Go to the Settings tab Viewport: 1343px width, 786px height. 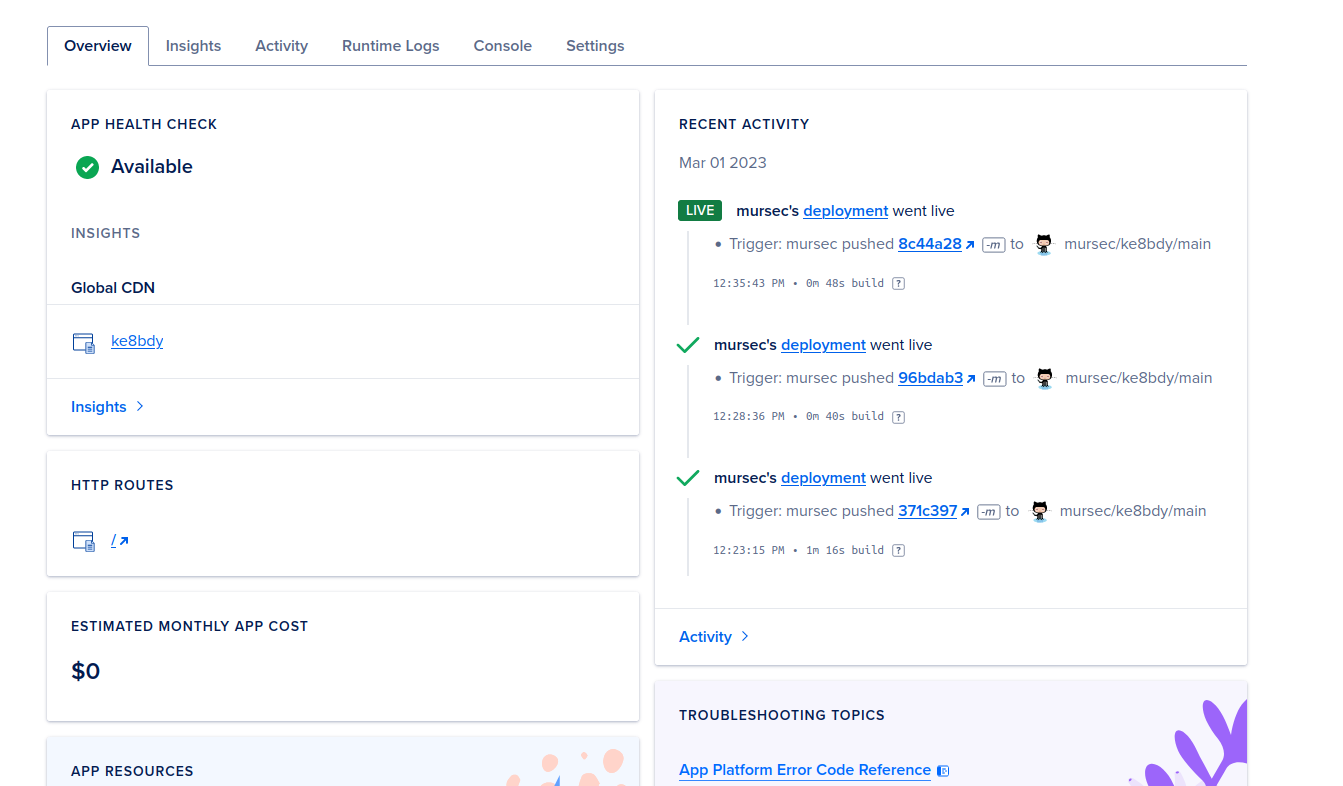click(595, 46)
